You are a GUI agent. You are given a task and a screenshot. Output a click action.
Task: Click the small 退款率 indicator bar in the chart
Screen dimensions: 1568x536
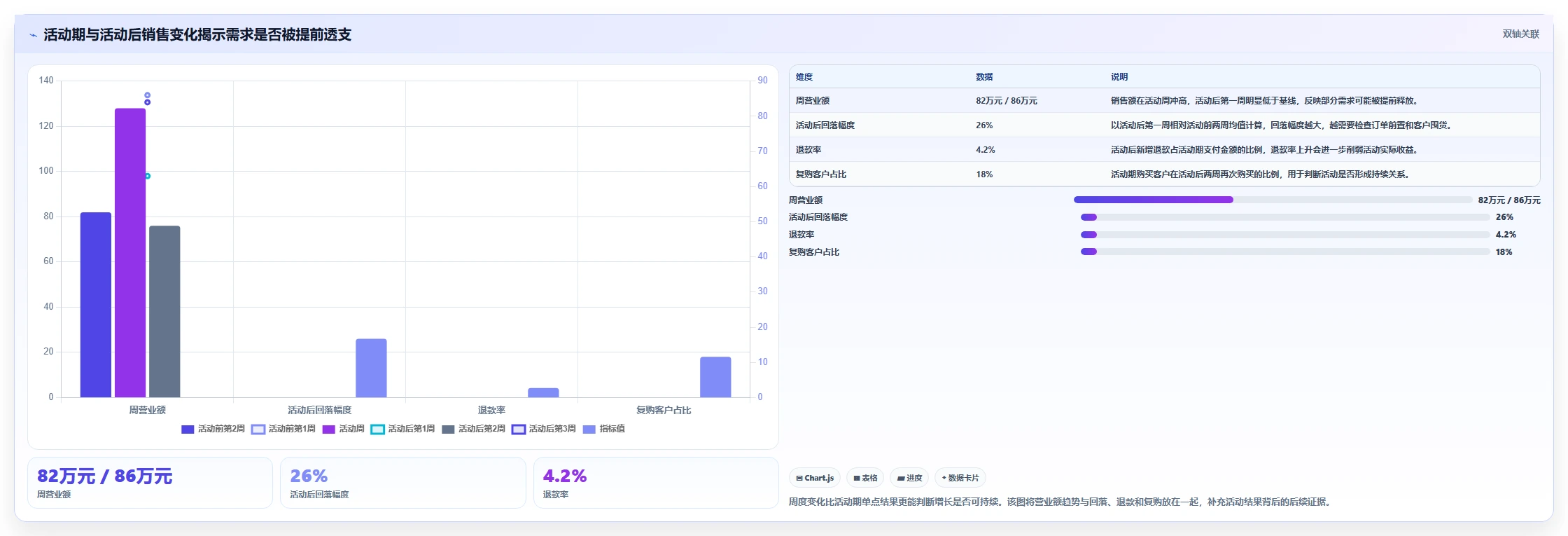click(543, 392)
